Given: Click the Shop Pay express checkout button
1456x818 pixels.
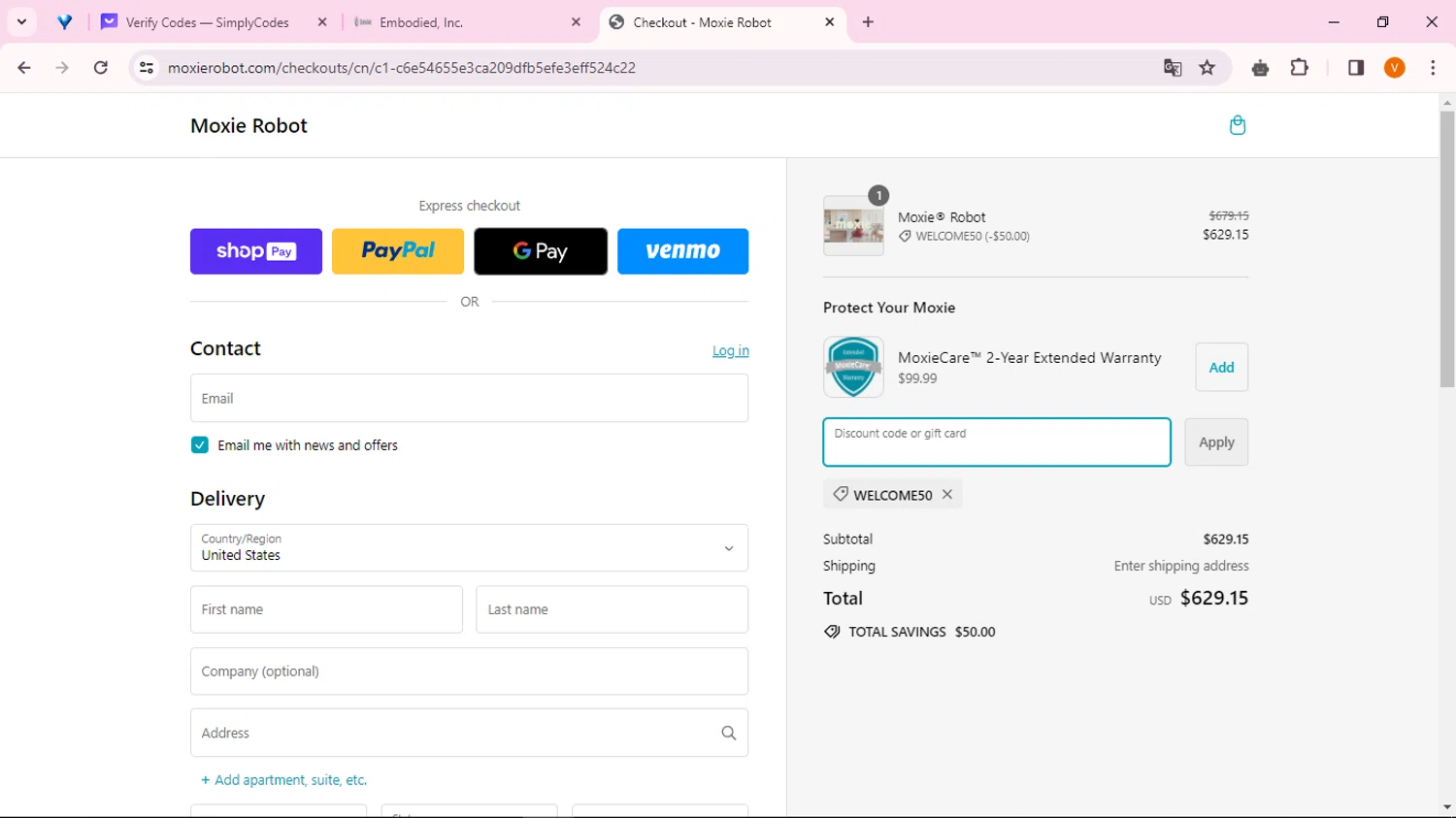Looking at the screenshot, I should 256,251.
